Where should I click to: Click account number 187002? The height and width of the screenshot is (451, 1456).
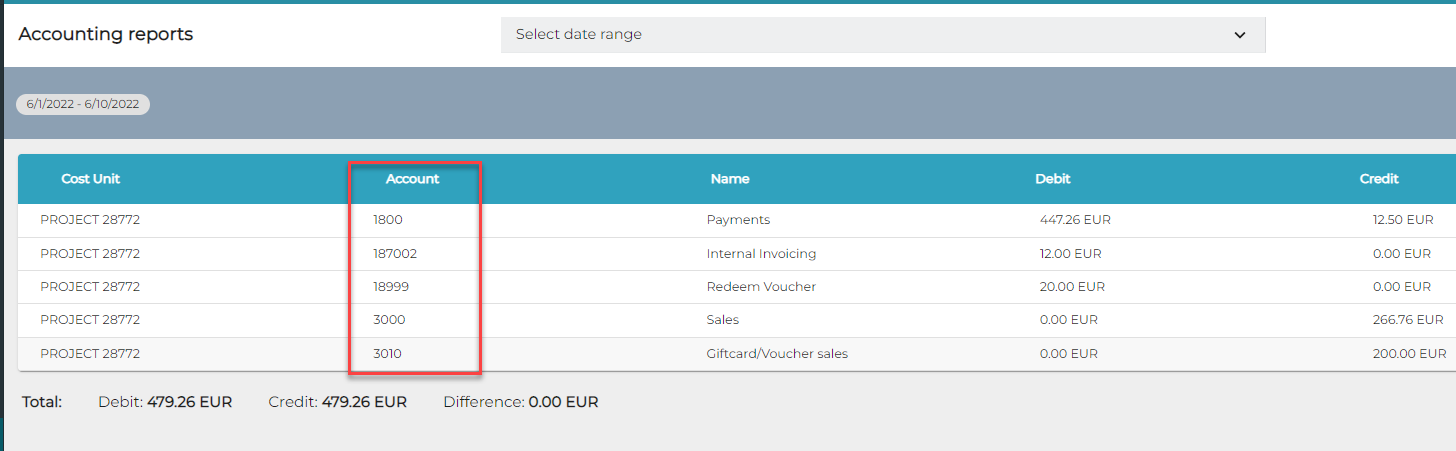coord(394,254)
